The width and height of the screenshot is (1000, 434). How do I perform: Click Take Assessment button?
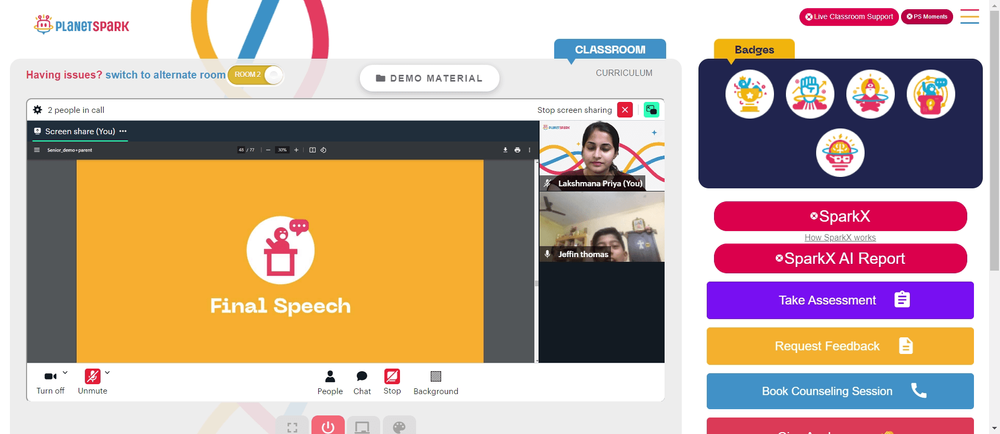[x=840, y=300]
